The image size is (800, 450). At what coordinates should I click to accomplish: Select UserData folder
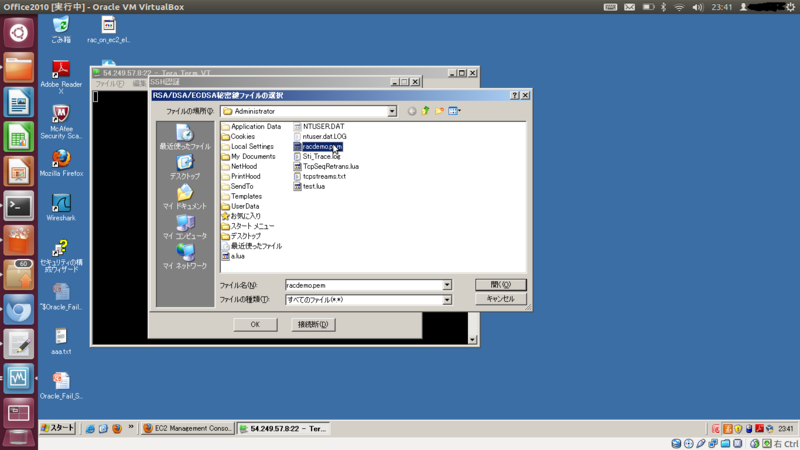tap(240, 206)
